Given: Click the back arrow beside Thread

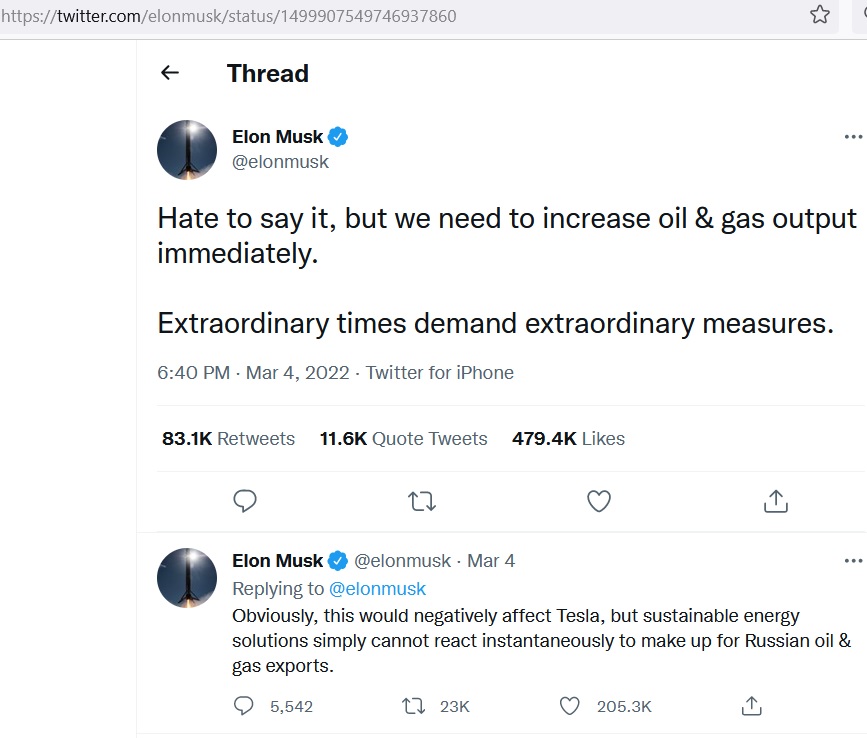Looking at the screenshot, I should (x=170, y=73).
